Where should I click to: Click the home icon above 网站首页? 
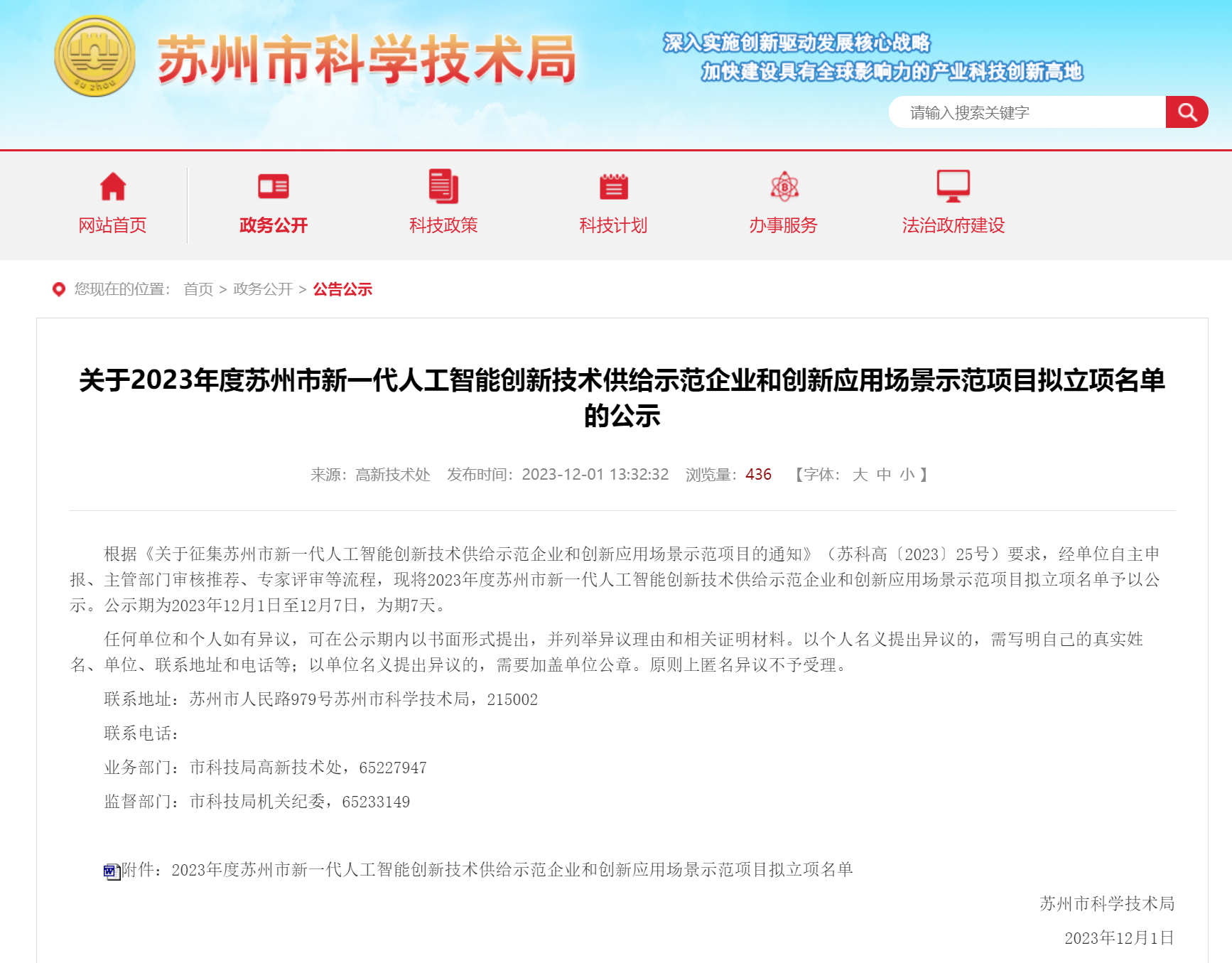pos(112,187)
